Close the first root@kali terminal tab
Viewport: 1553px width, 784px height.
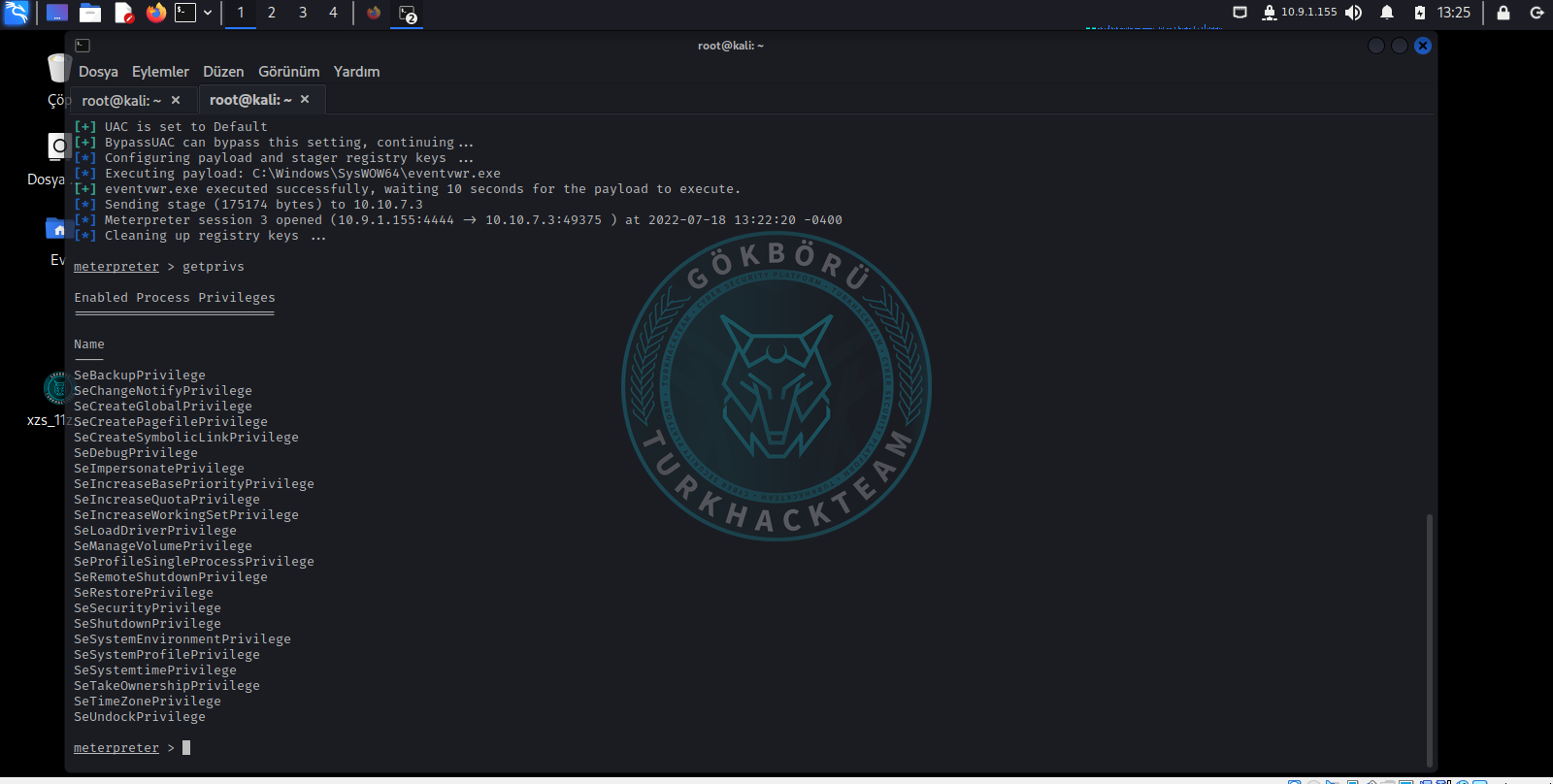(176, 100)
